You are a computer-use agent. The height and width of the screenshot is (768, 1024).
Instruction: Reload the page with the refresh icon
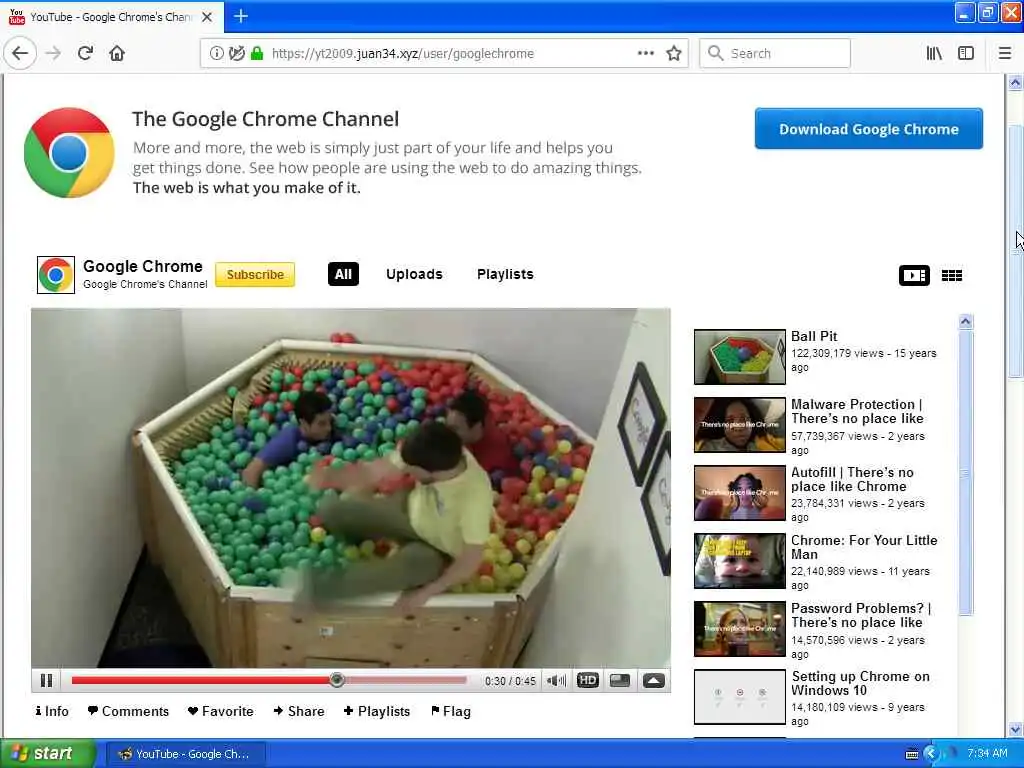(x=85, y=54)
